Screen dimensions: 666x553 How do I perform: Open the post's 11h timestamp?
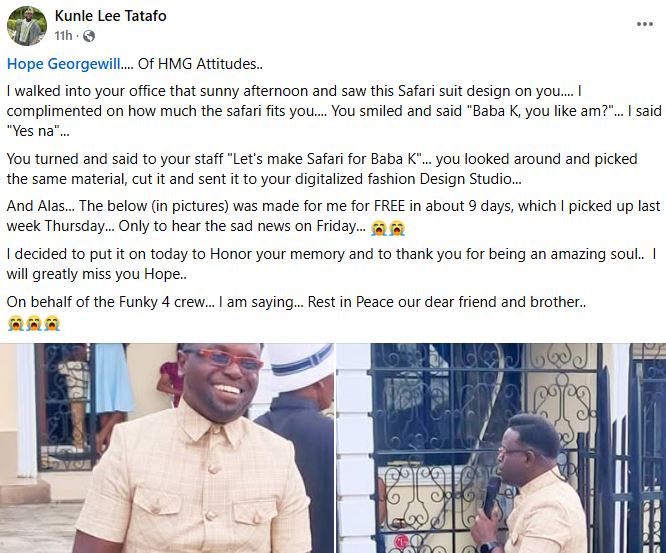click(x=65, y=36)
